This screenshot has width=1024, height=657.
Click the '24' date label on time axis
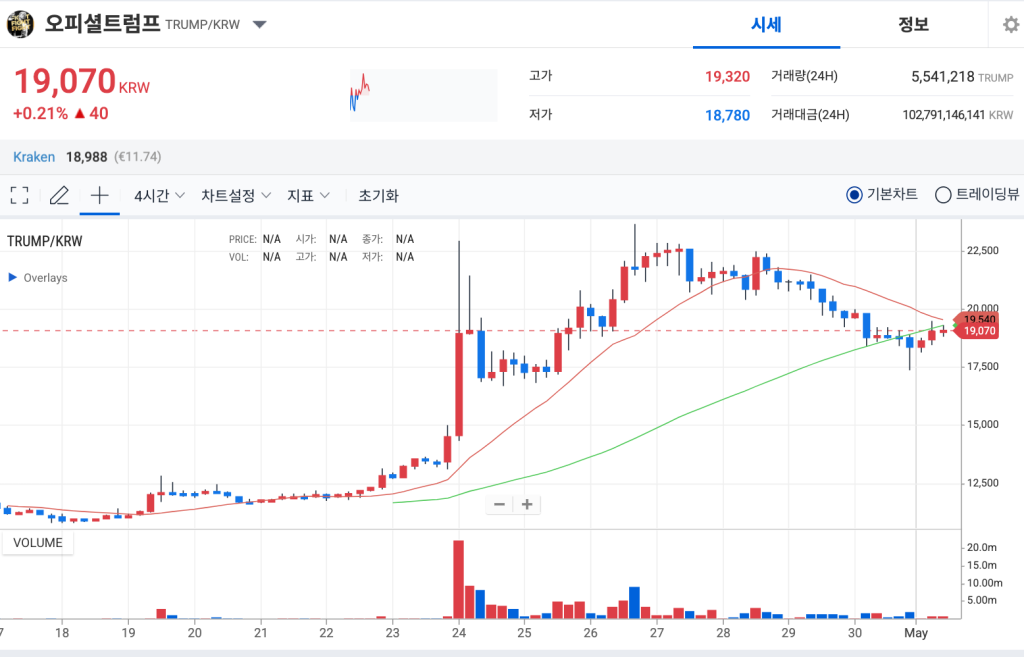(458, 633)
